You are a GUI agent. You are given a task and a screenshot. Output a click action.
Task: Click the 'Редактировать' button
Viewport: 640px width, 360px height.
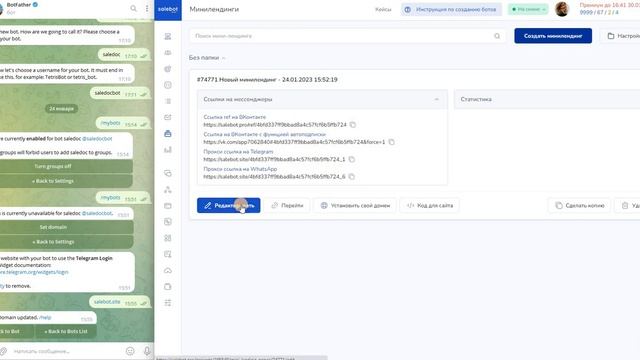point(229,205)
